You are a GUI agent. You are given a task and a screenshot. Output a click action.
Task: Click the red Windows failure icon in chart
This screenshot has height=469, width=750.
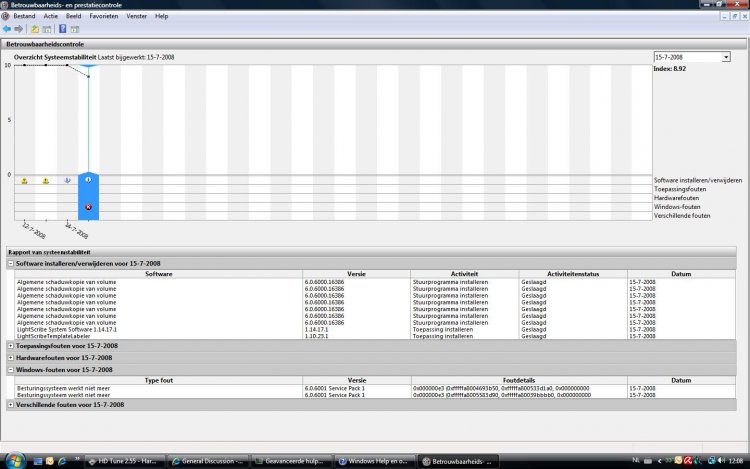click(x=89, y=207)
